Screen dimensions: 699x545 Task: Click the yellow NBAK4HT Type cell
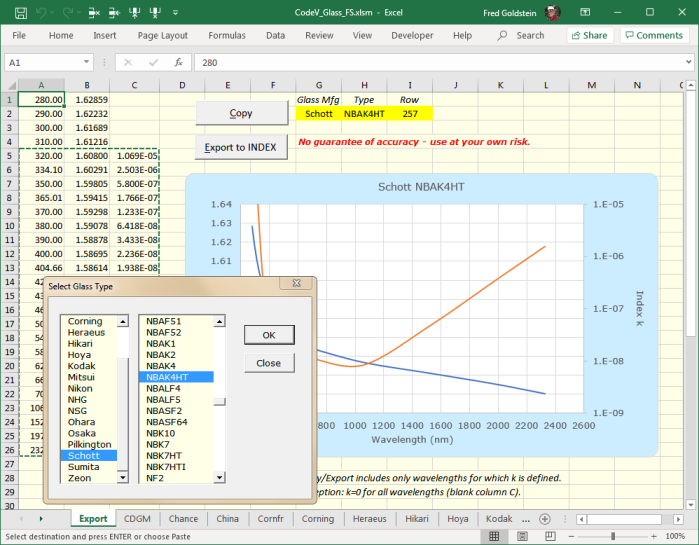click(364, 114)
